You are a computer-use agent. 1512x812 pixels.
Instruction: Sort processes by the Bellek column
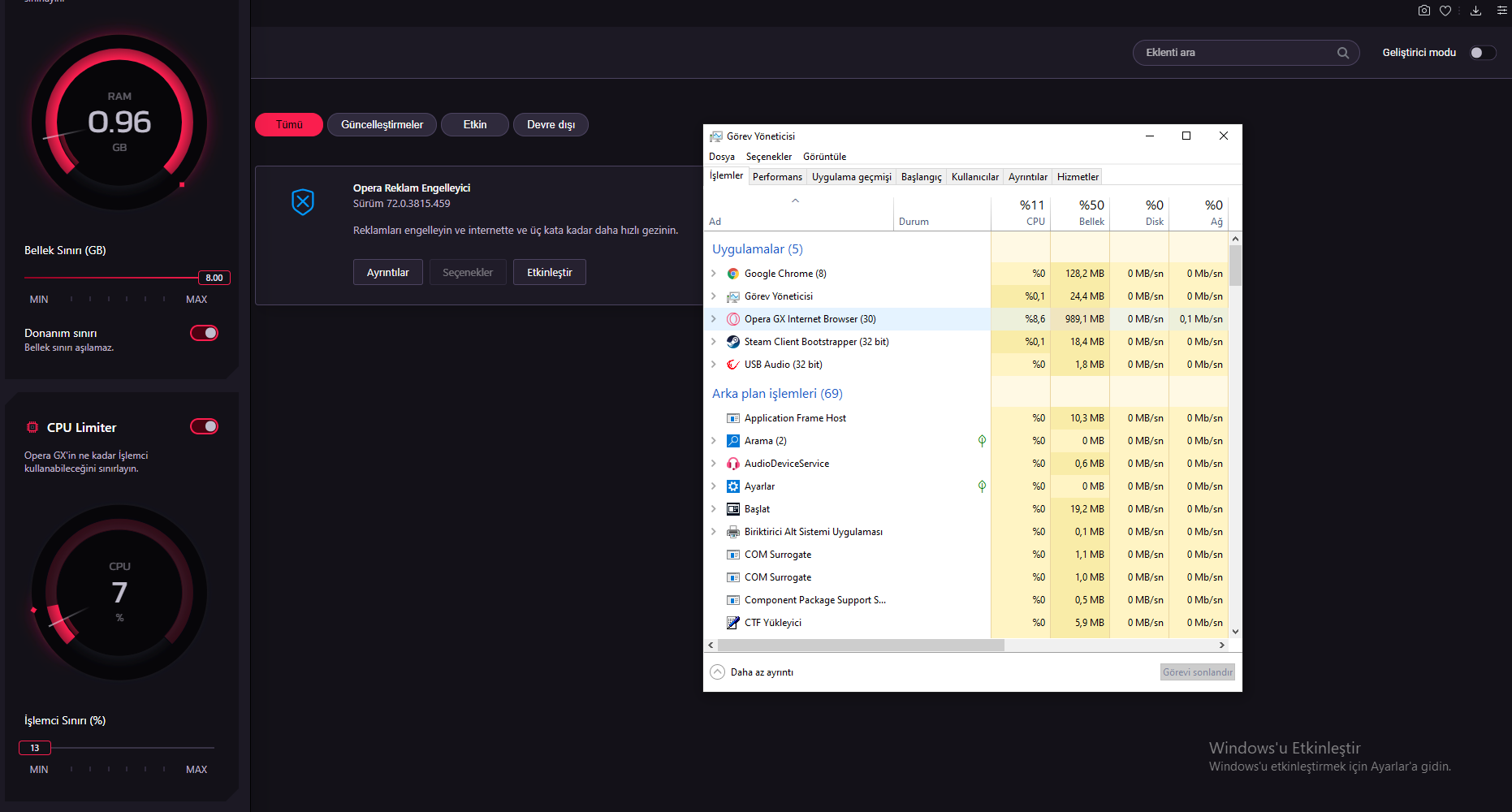point(1080,213)
